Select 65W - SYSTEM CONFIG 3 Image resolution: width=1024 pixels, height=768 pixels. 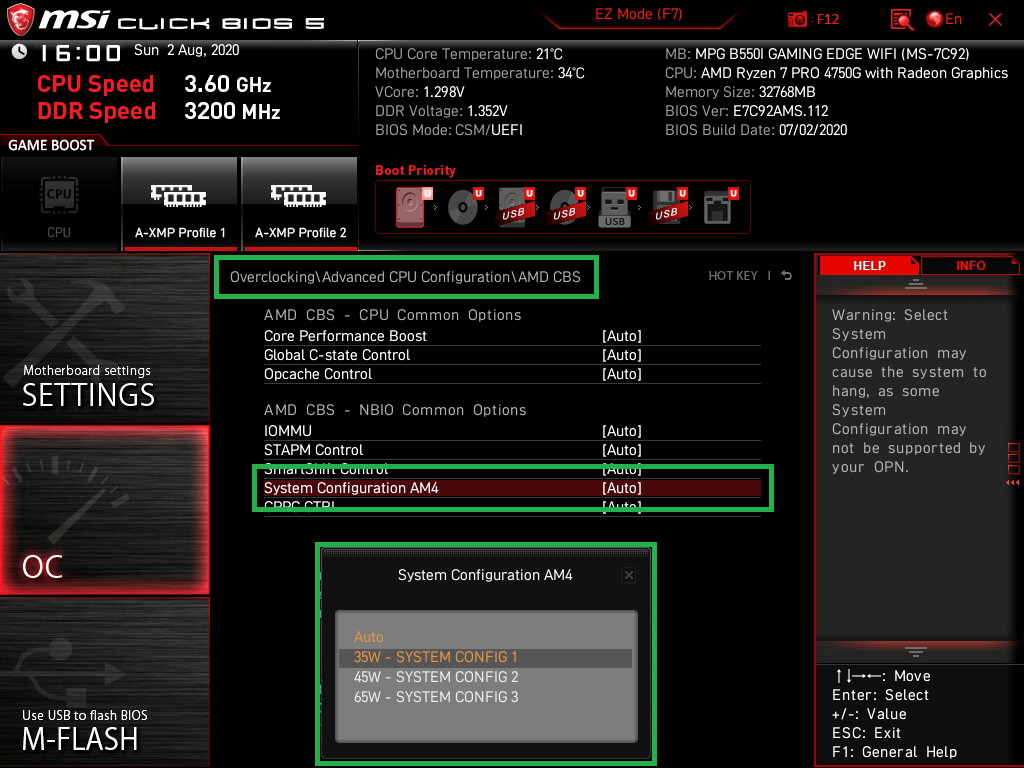pos(485,697)
